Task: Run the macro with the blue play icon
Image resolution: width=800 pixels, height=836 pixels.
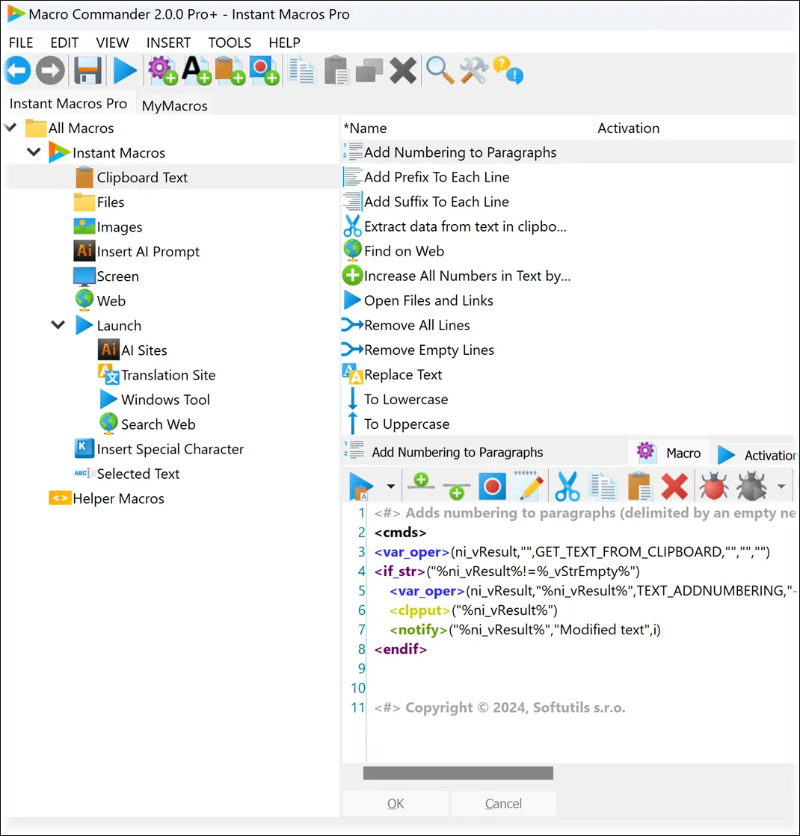Action: coord(124,70)
